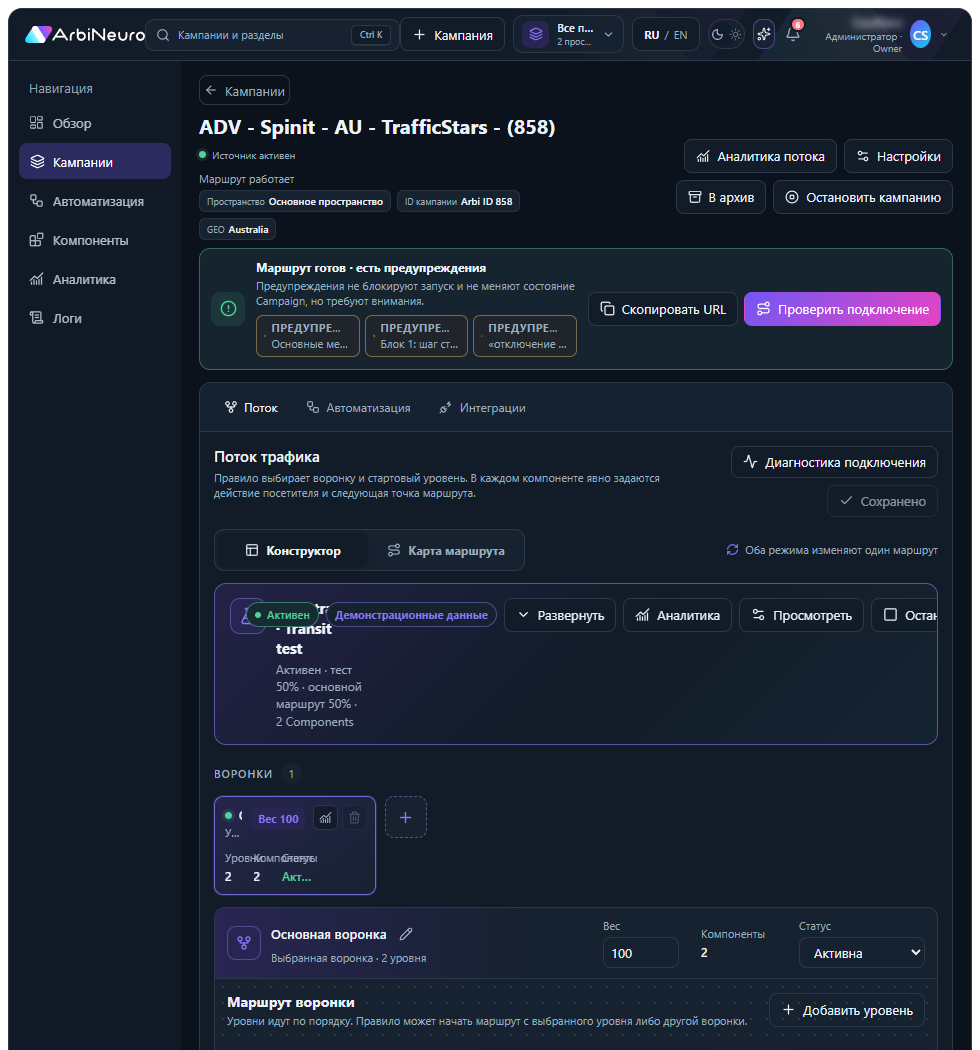Viewport: 980px width, 1050px height.
Task: Click the Сохранено status button
Action: (x=882, y=501)
